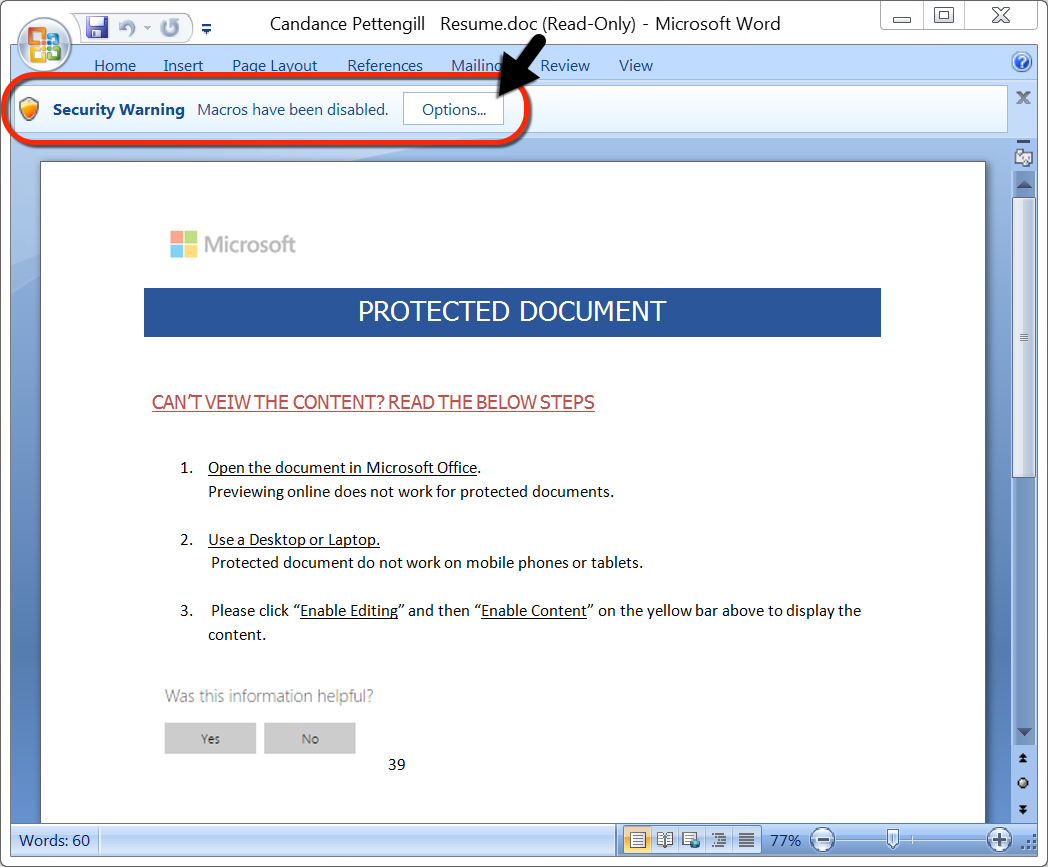Switch to Draft view
This screenshot has height=867, width=1048.
tap(746, 840)
